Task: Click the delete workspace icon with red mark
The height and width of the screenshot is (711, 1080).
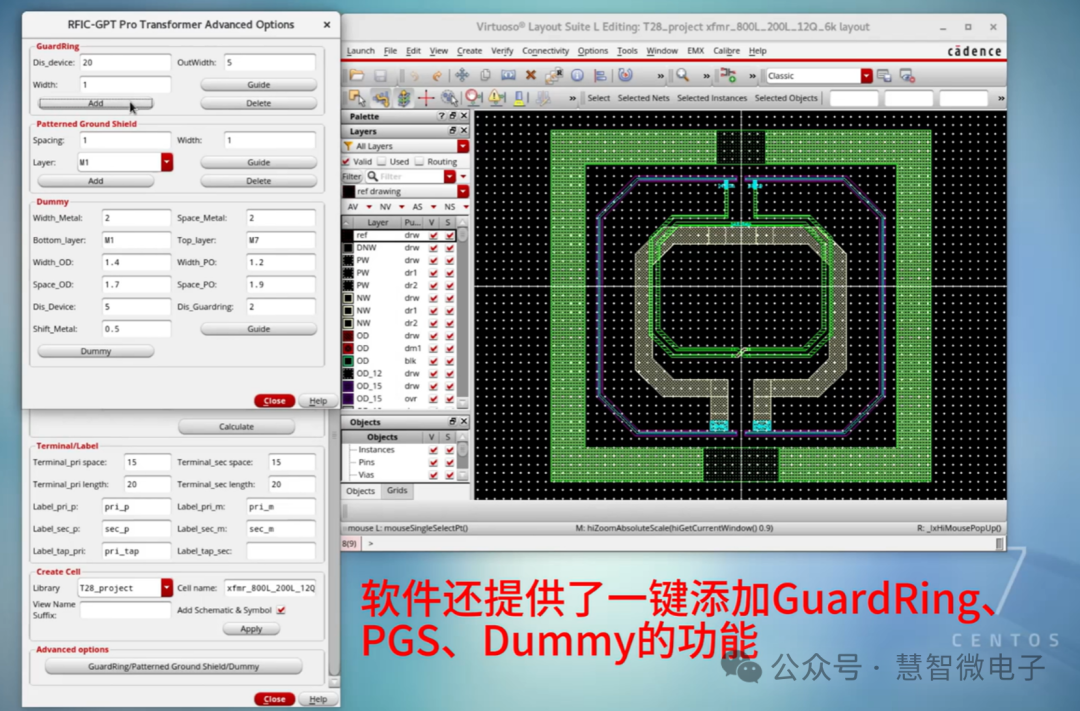Action: click(907, 75)
